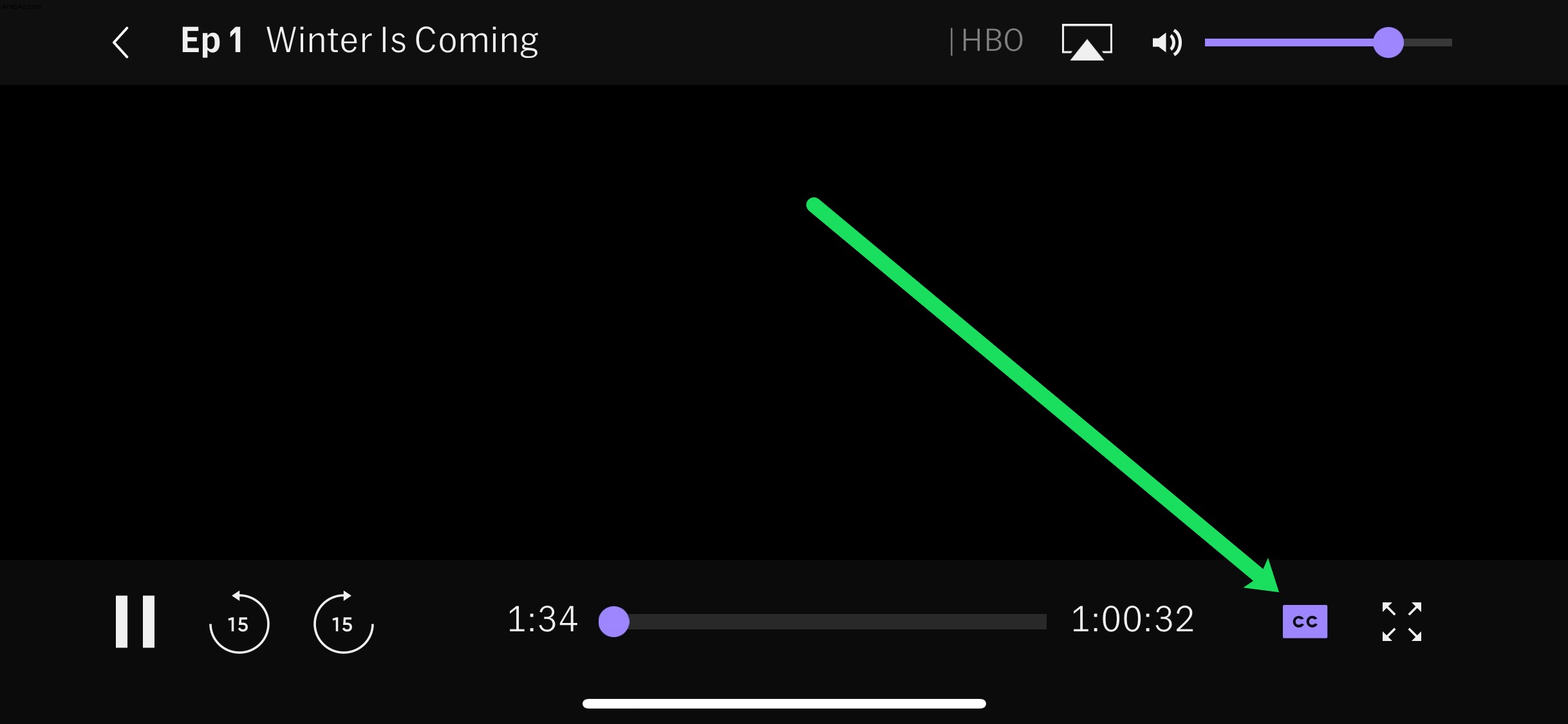Click the 1:00:32 total duration display

tap(1132, 620)
